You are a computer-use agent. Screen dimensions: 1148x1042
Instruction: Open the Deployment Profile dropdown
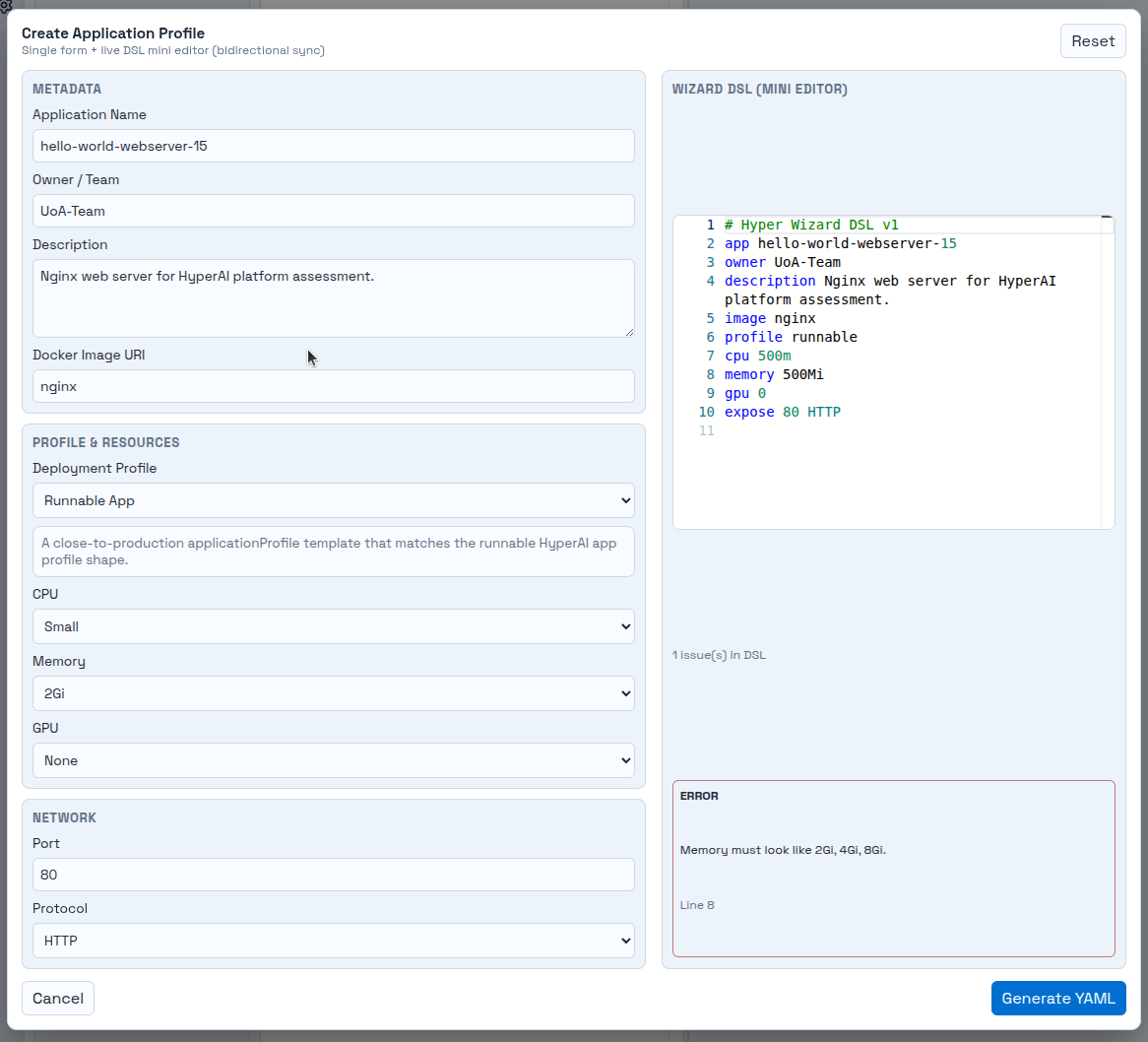(333, 500)
